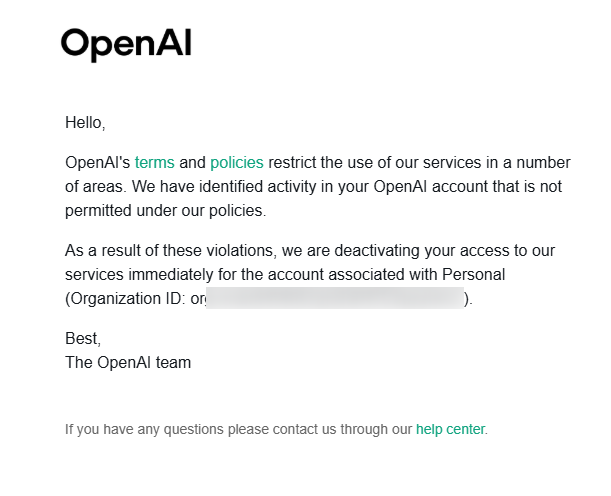611x496 pixels.
Task: Click the blurred Organization ID value
Action: tap(335, 298)
